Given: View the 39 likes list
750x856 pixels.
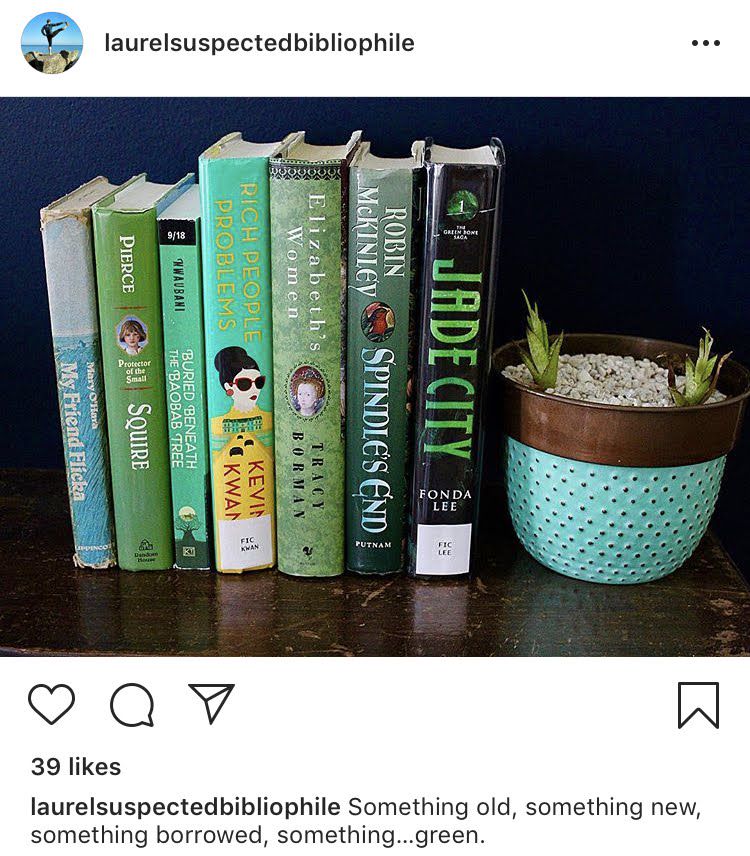Looking at the screenshot, I should pyautogui.click(x=76, y=766).
